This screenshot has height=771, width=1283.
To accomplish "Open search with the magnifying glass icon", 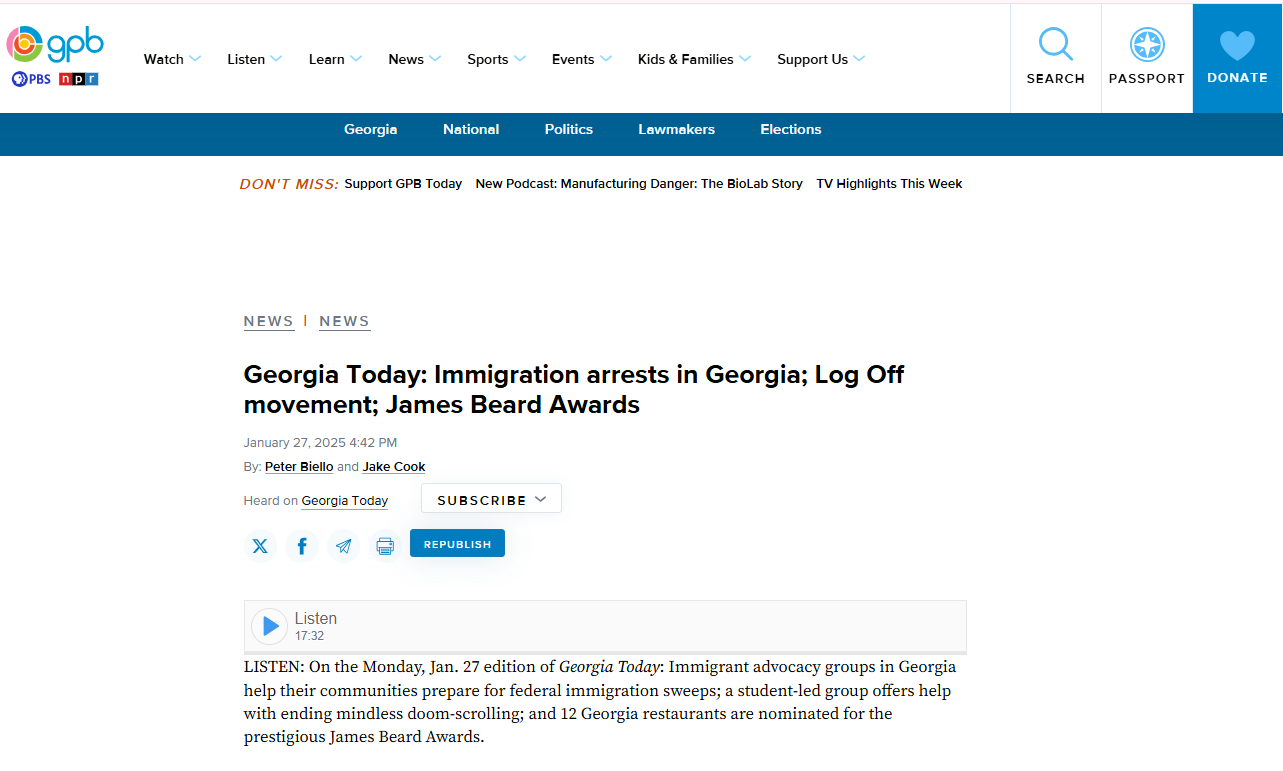I will pyautogui.click(x=1055, y=45).
